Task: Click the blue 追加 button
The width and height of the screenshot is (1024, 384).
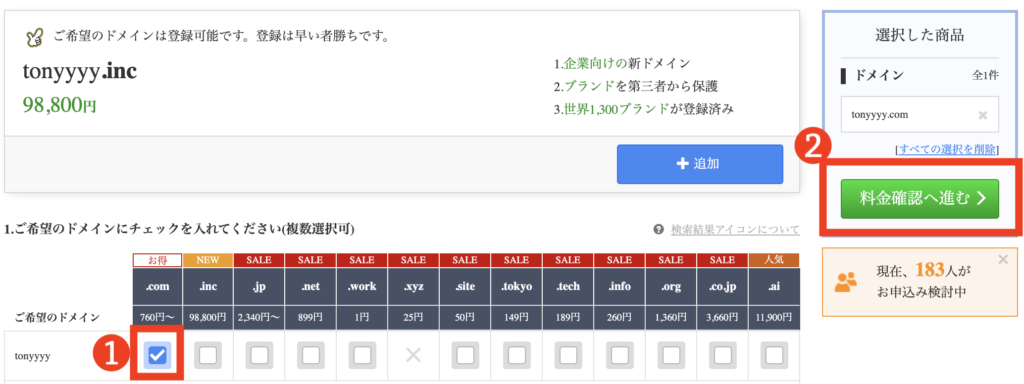Action: 699,164
